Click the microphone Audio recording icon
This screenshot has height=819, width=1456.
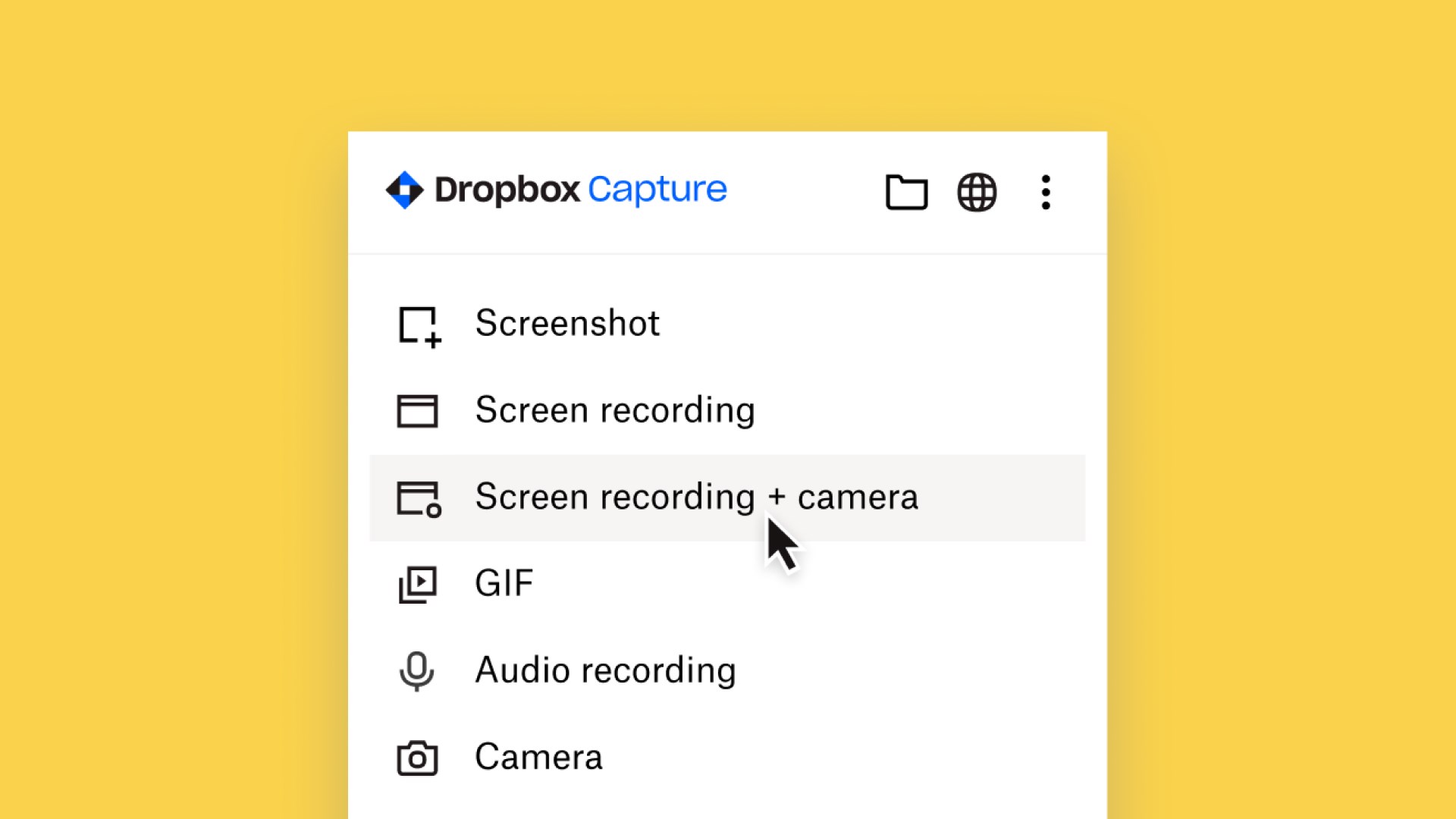416,671
